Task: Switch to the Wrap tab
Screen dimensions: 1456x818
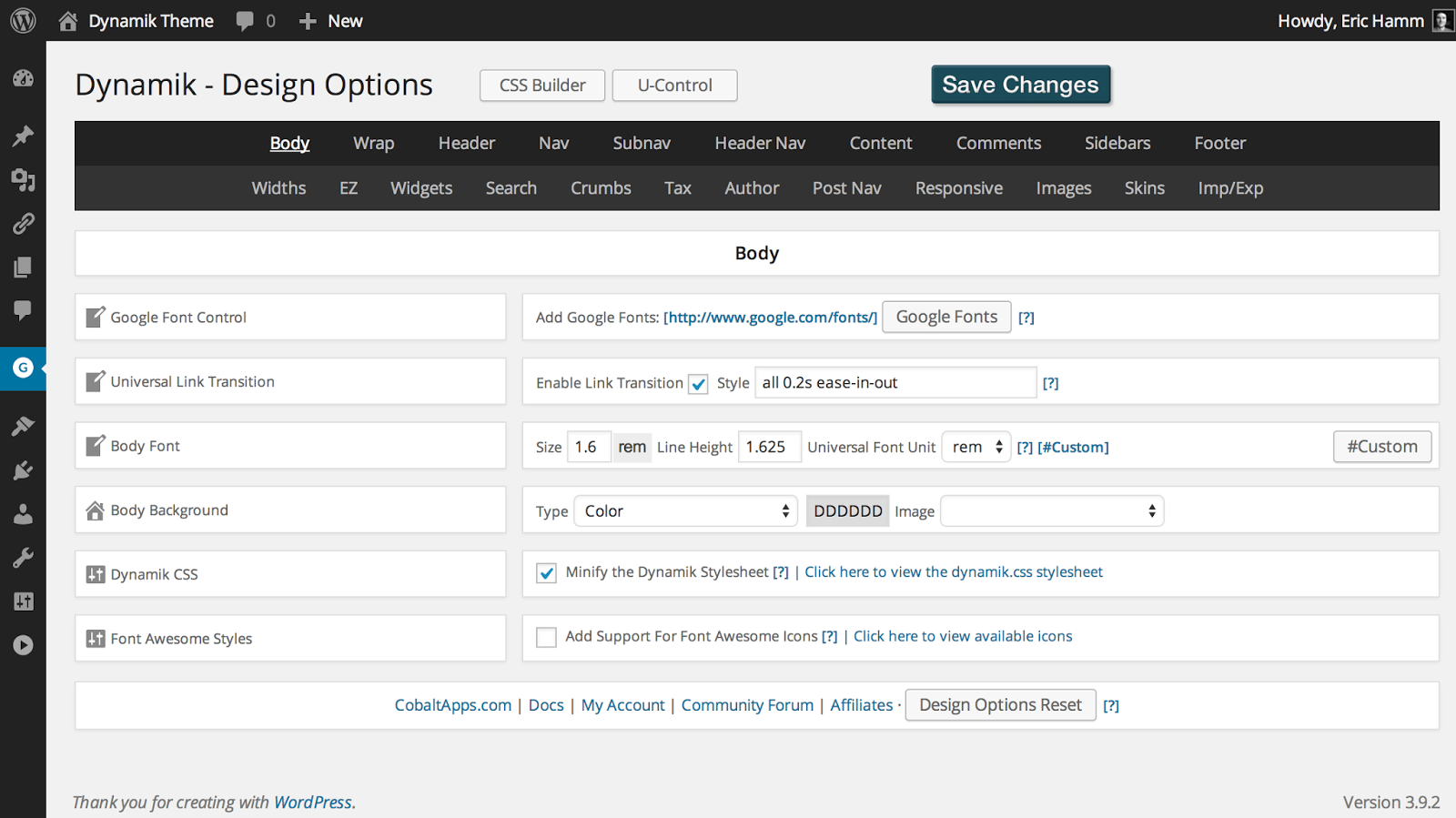Action: (x=374, y=143)
